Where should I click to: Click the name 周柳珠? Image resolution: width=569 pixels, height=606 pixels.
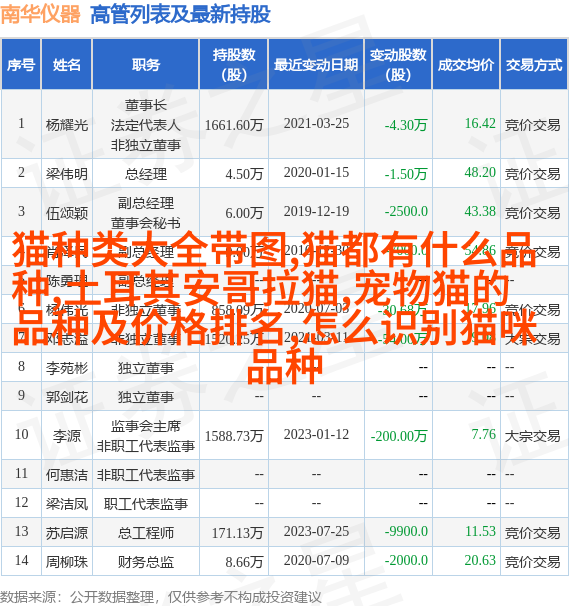tap(67, 562)
